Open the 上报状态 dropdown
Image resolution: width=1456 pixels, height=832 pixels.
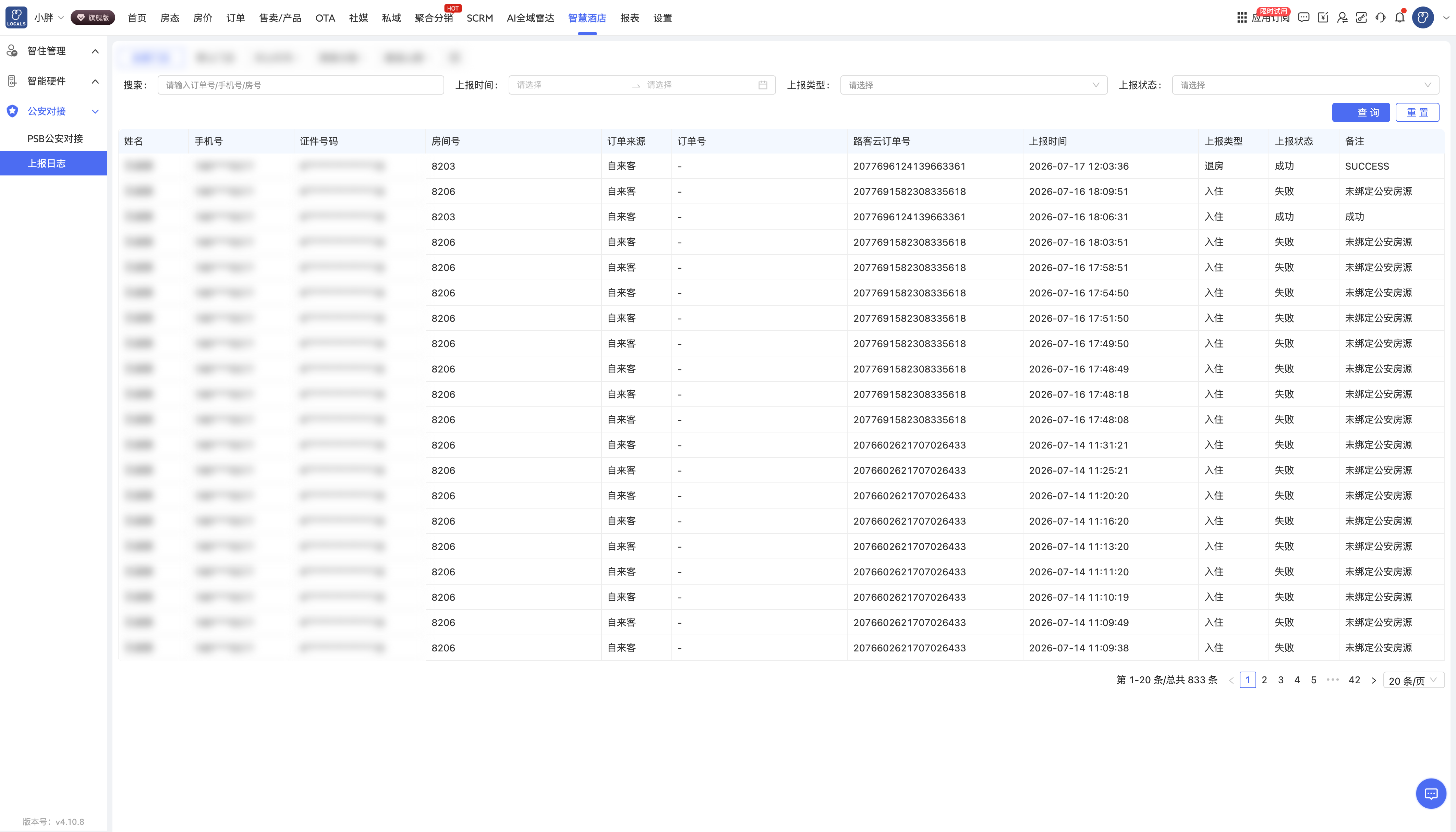[x=1305, y=85]
